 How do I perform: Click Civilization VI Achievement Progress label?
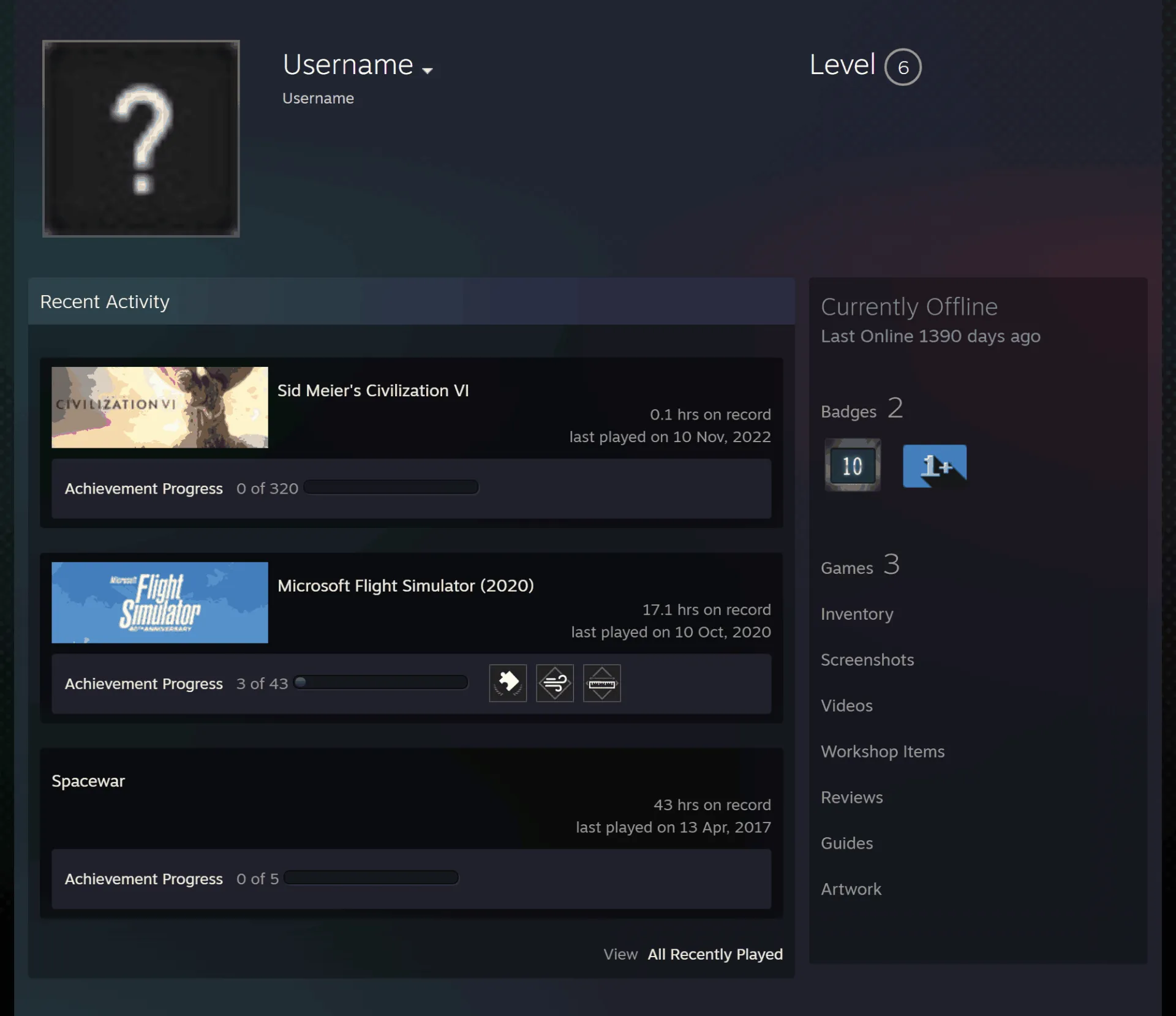pyautogui.click(x=144, y=489)
